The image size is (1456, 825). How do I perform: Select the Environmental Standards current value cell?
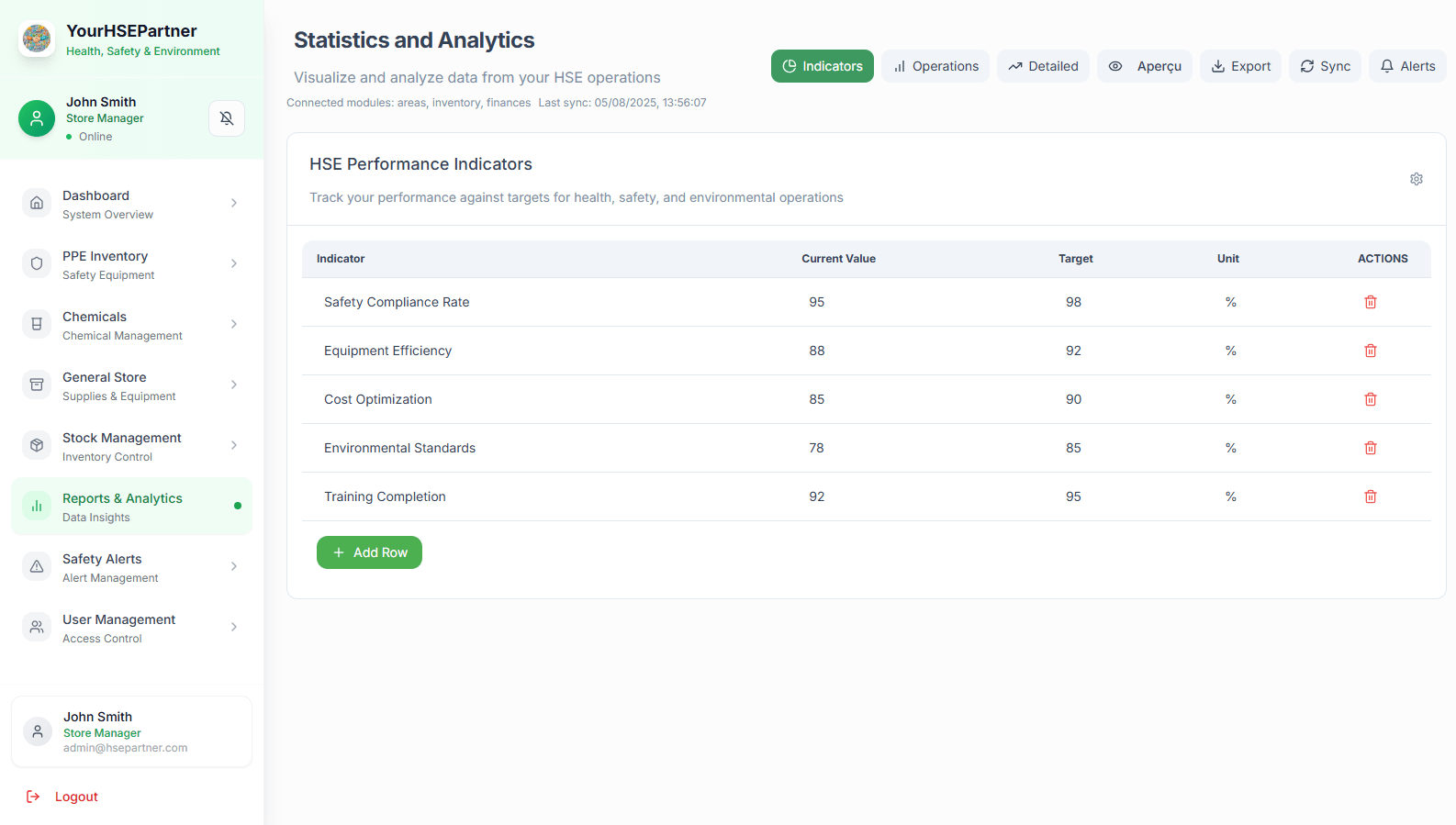816,448
